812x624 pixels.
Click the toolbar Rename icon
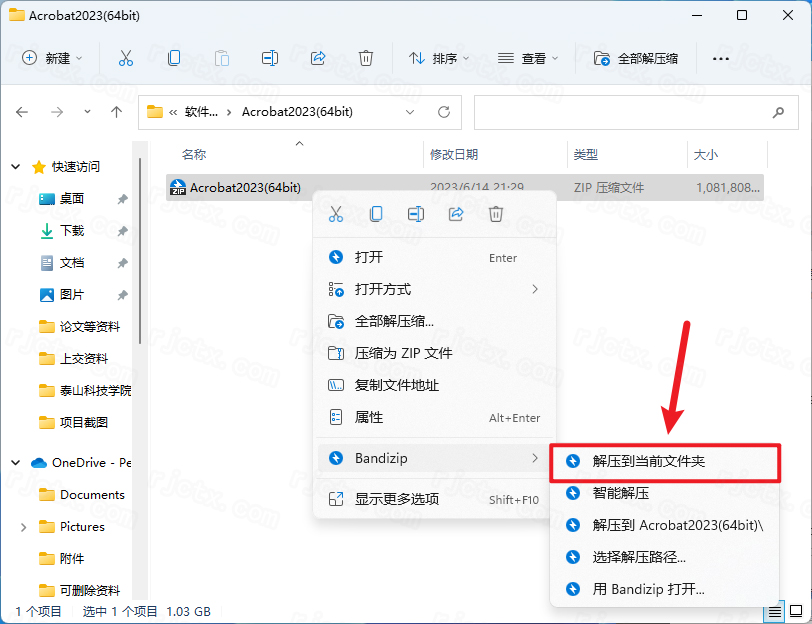tap(270, 58)
